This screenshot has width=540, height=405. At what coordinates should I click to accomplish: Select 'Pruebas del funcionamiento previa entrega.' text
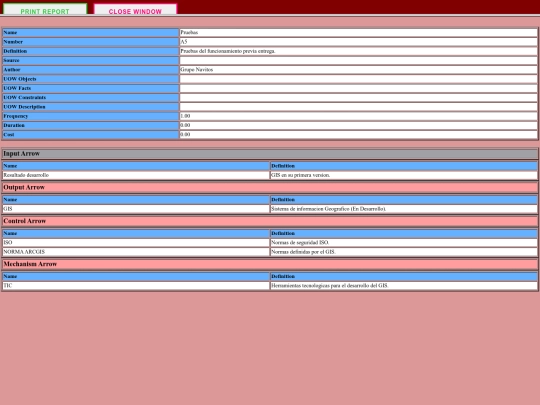pyautogui.click(x=228, y=51)
